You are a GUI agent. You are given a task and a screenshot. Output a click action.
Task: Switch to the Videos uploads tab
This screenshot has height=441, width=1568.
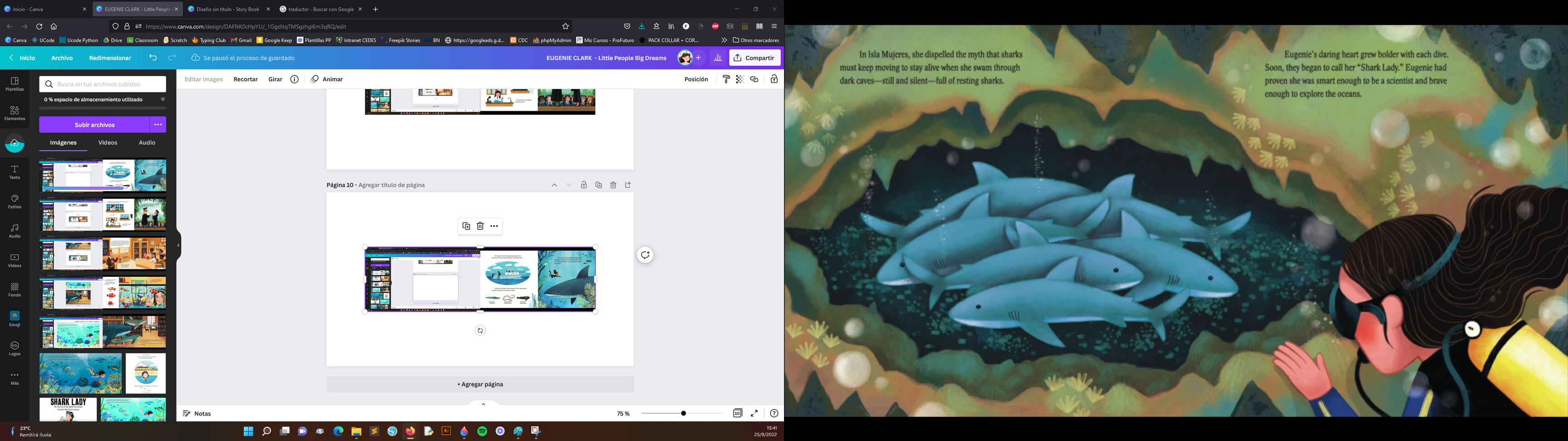coord(108,142)
